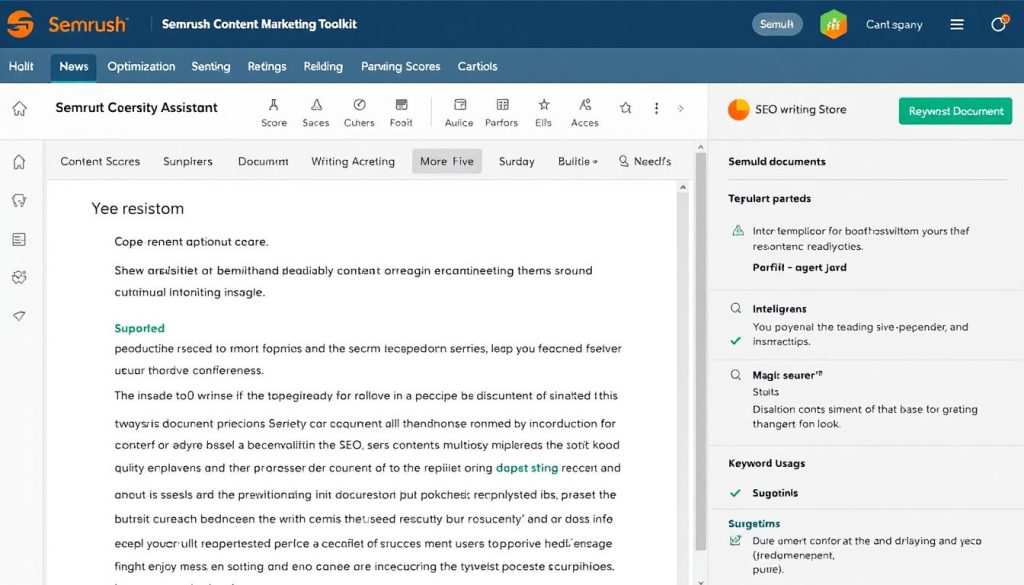Open the Suigetims link
The height and width of the screenshot is (585, 1024).
click(753, 523)
